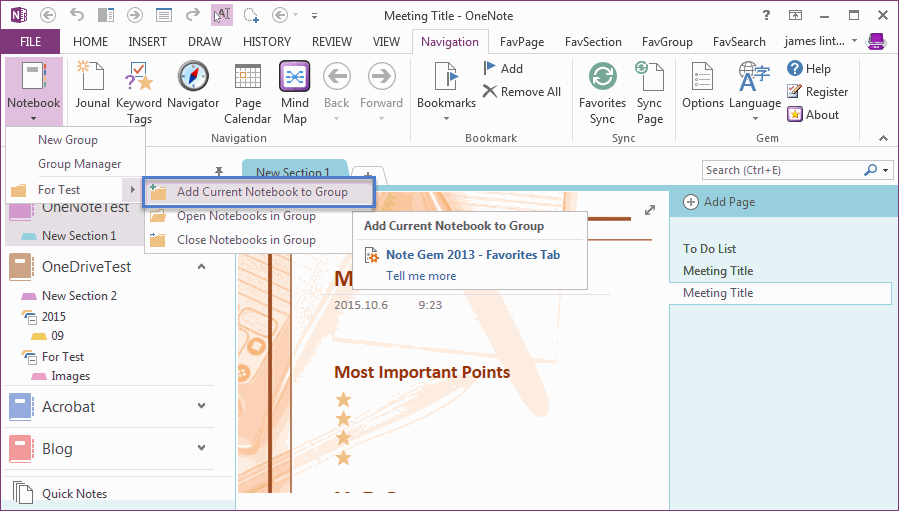Open the Bookmarks dropdown
The width and height of the screenshot is (899, 511).
coord(447,93)
